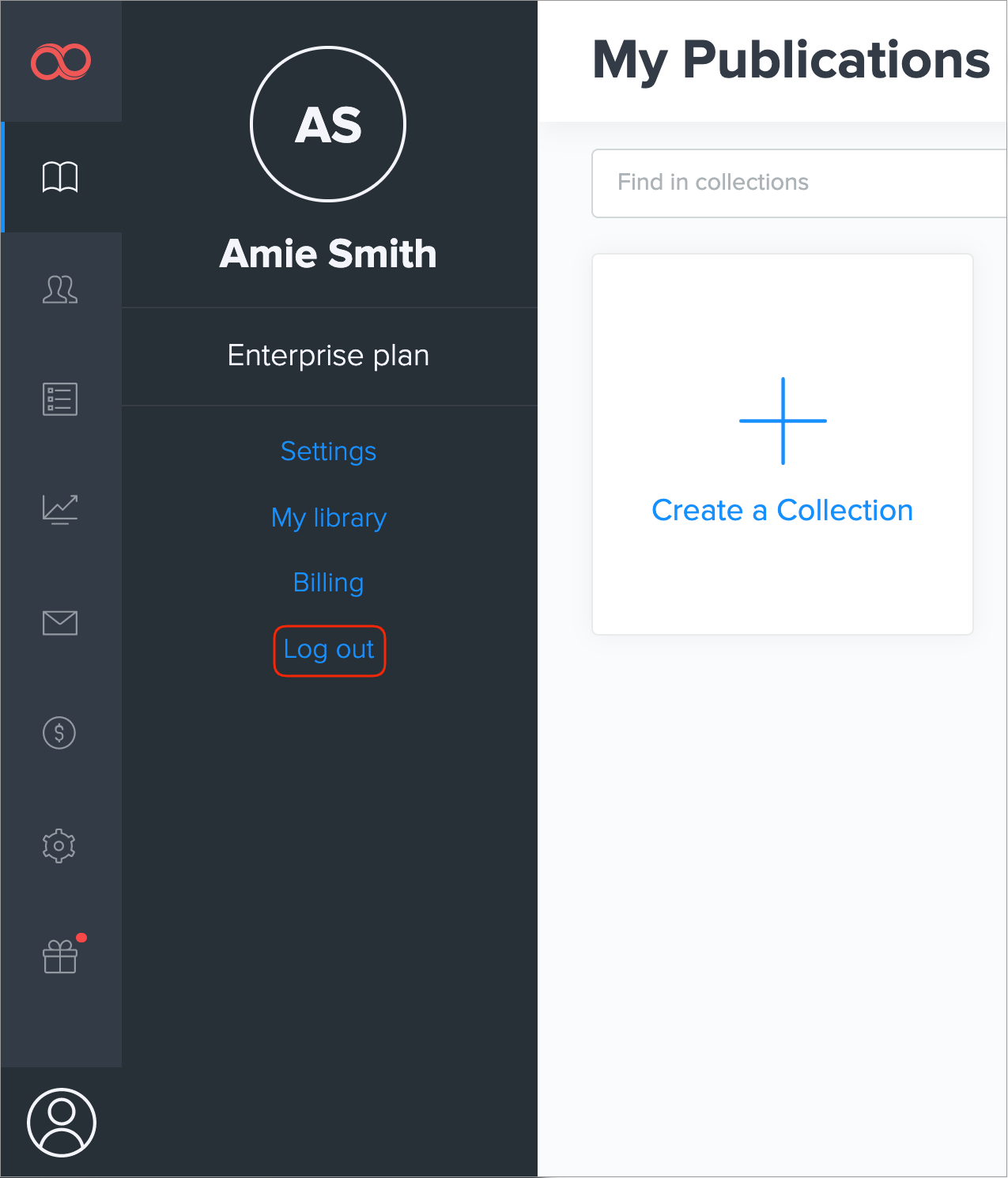Open the people icon in sidebar

(60, 289)
